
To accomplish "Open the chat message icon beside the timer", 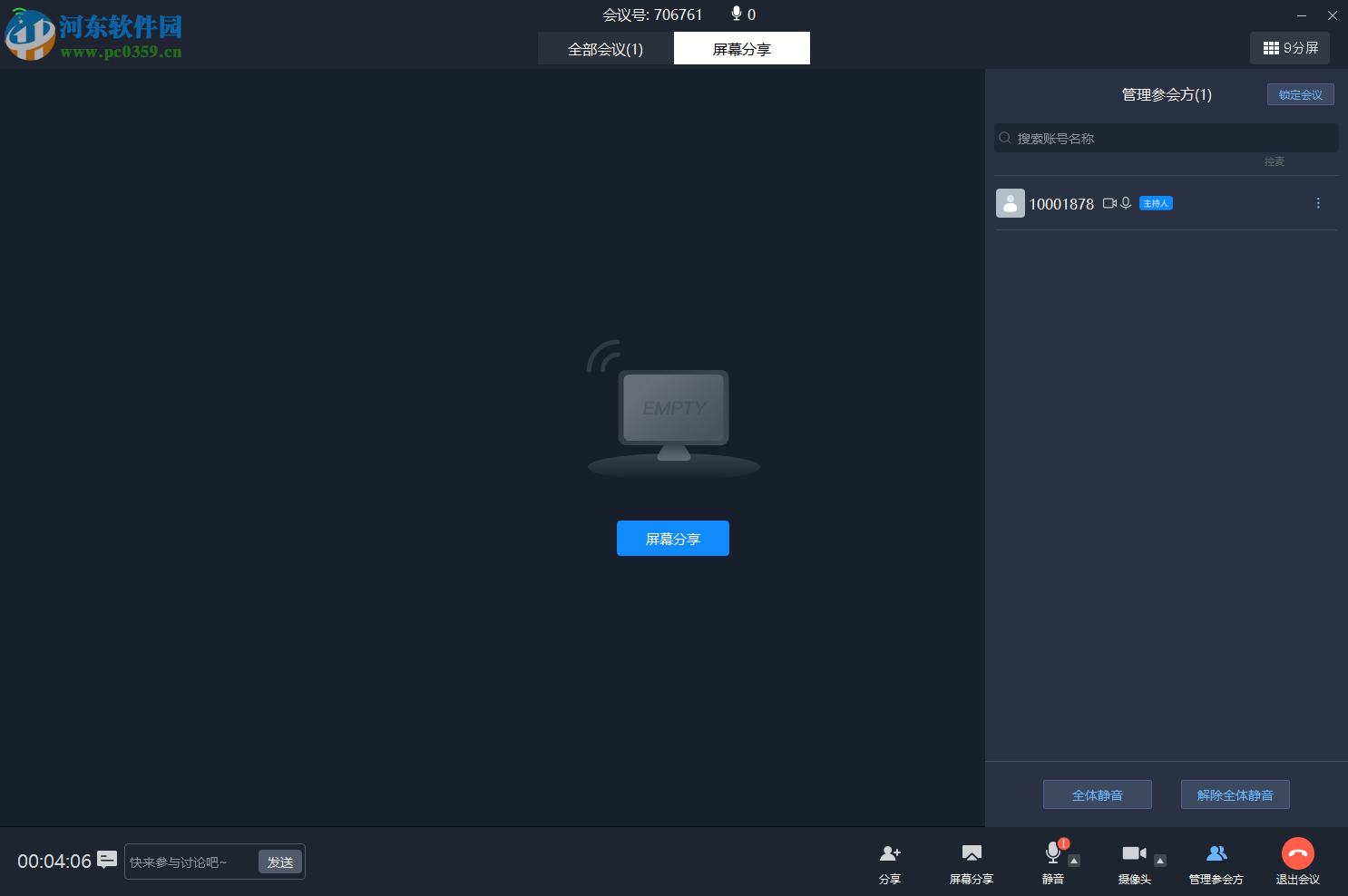I will 107,859.
